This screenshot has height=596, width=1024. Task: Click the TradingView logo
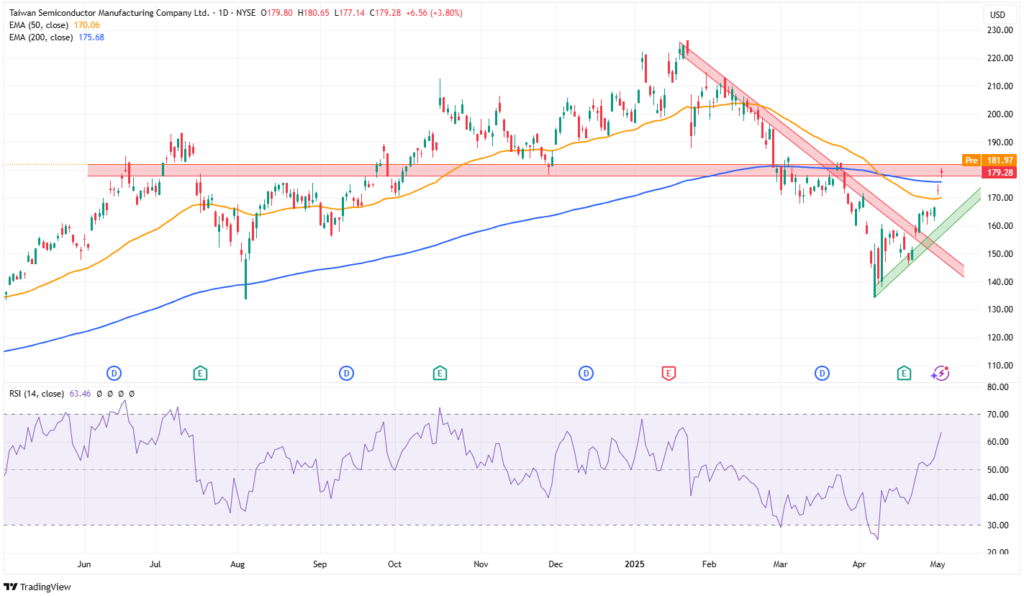pyautogui.click(x=37, y=587)
